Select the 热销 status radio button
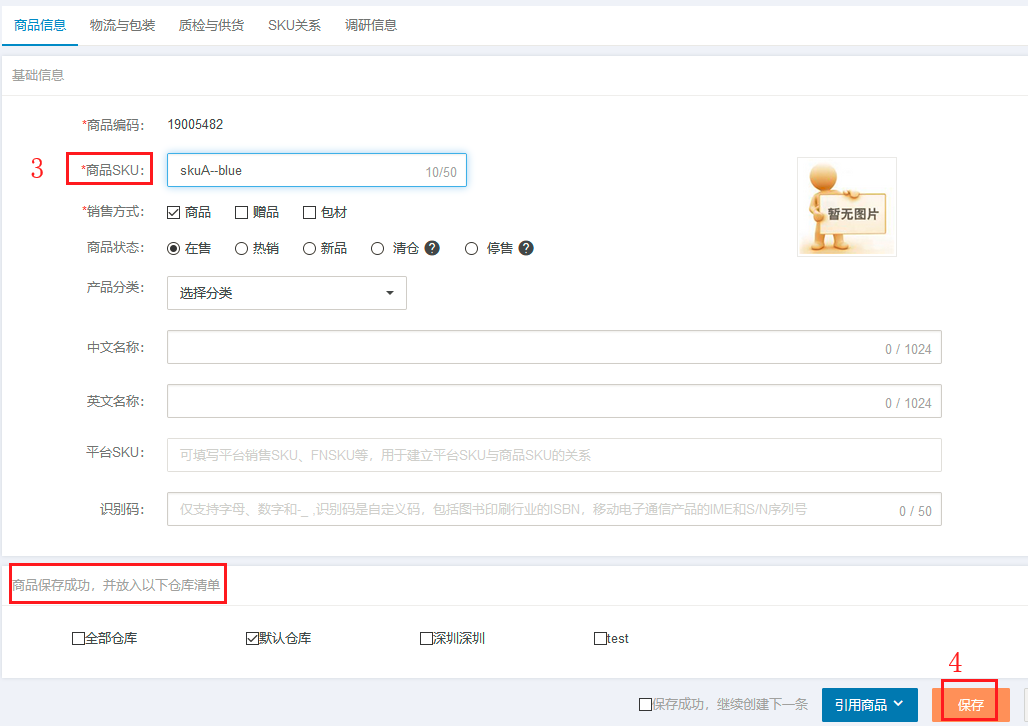Screen dimensions: 1028x726 (241, 249)
